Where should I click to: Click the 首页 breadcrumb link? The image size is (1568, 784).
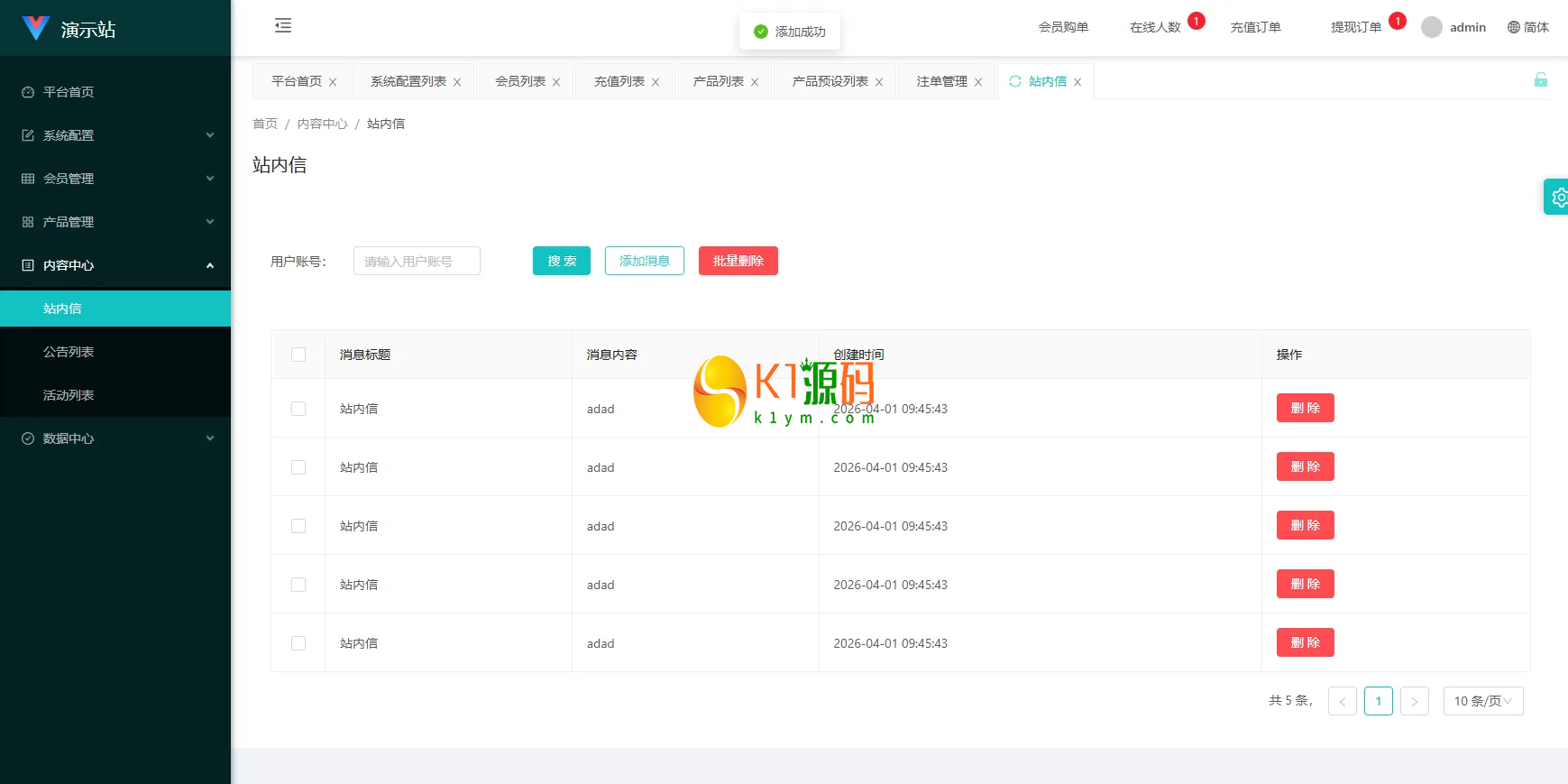click(x=265, y=124)
